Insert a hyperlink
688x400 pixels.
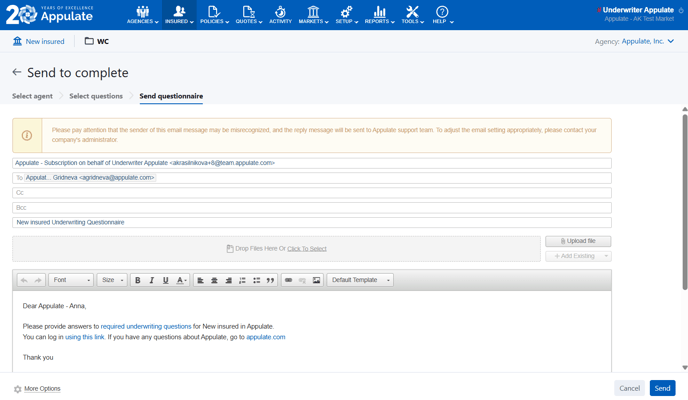point(288,280)
